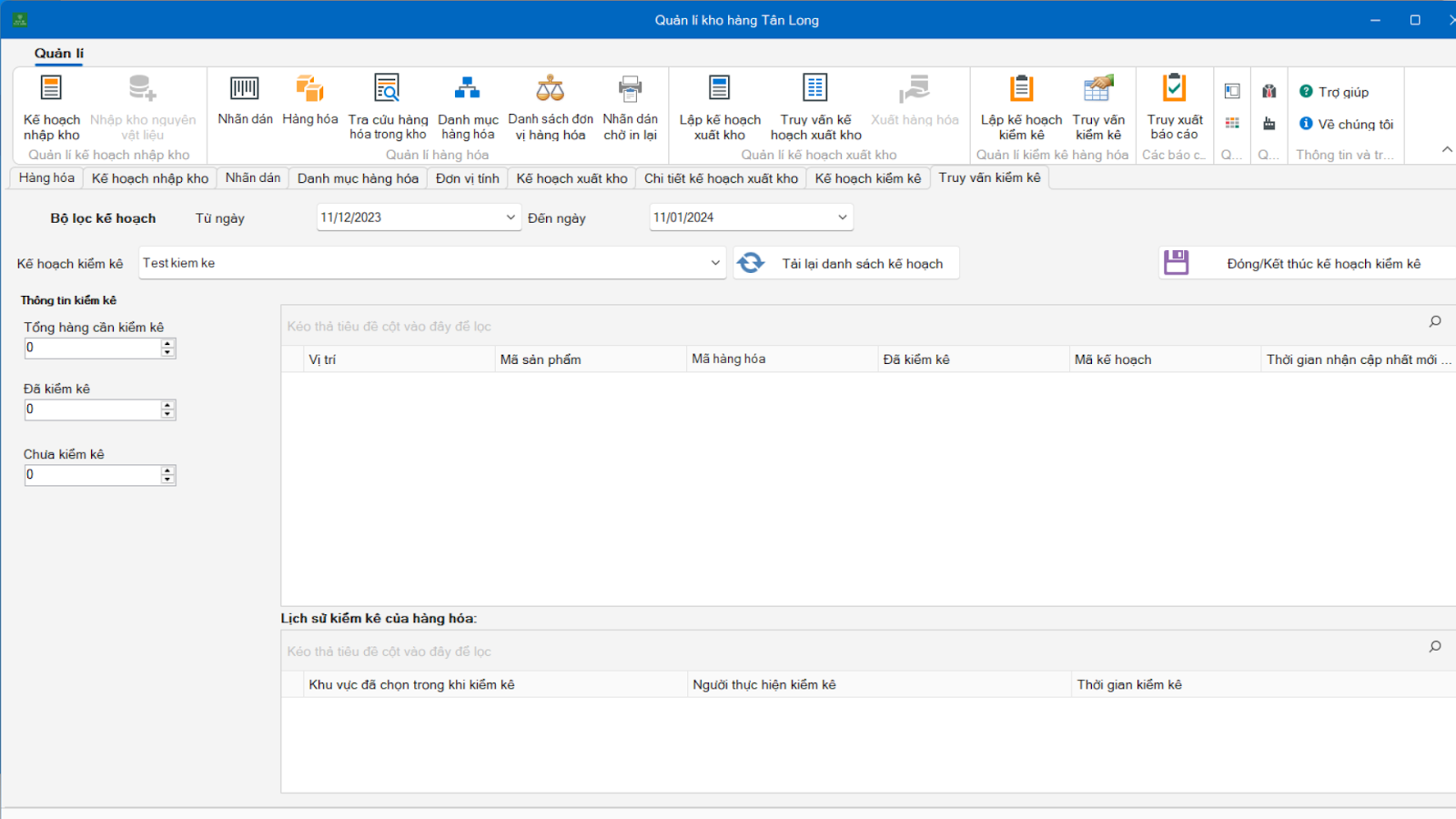Expand the Từ ngày date dropdown
This screenshot has width=1456, height=819.
(511, 217)
